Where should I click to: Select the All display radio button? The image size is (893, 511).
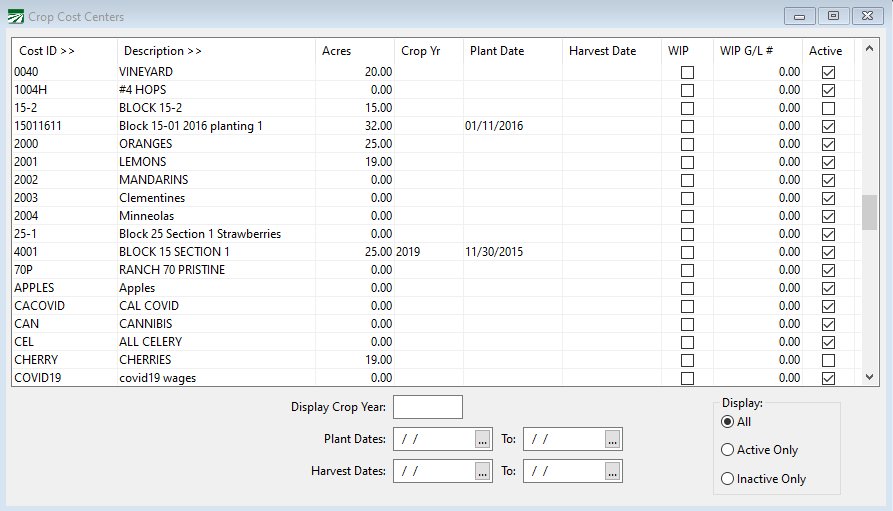click(x=728, y=422)
